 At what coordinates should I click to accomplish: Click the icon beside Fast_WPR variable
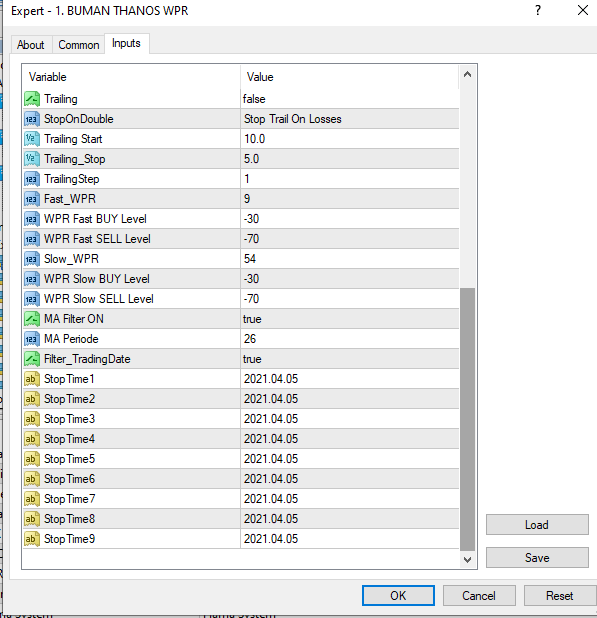[32, 199]
